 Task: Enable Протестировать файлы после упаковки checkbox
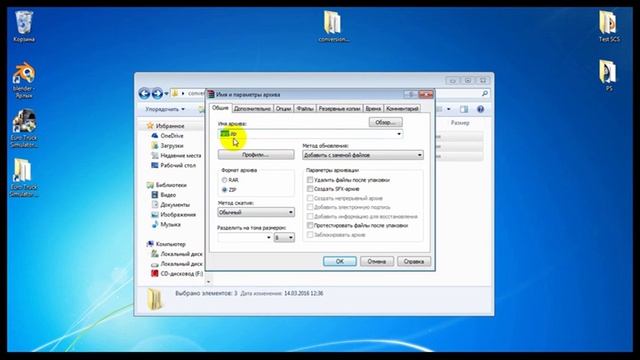pos(310,225)
